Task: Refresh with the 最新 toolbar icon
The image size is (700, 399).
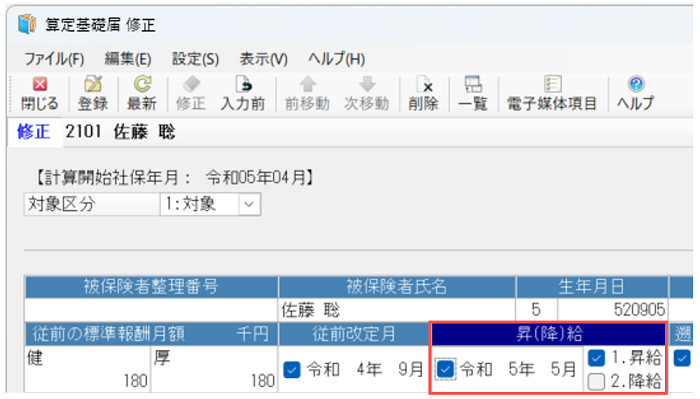Action: (142, 84)
